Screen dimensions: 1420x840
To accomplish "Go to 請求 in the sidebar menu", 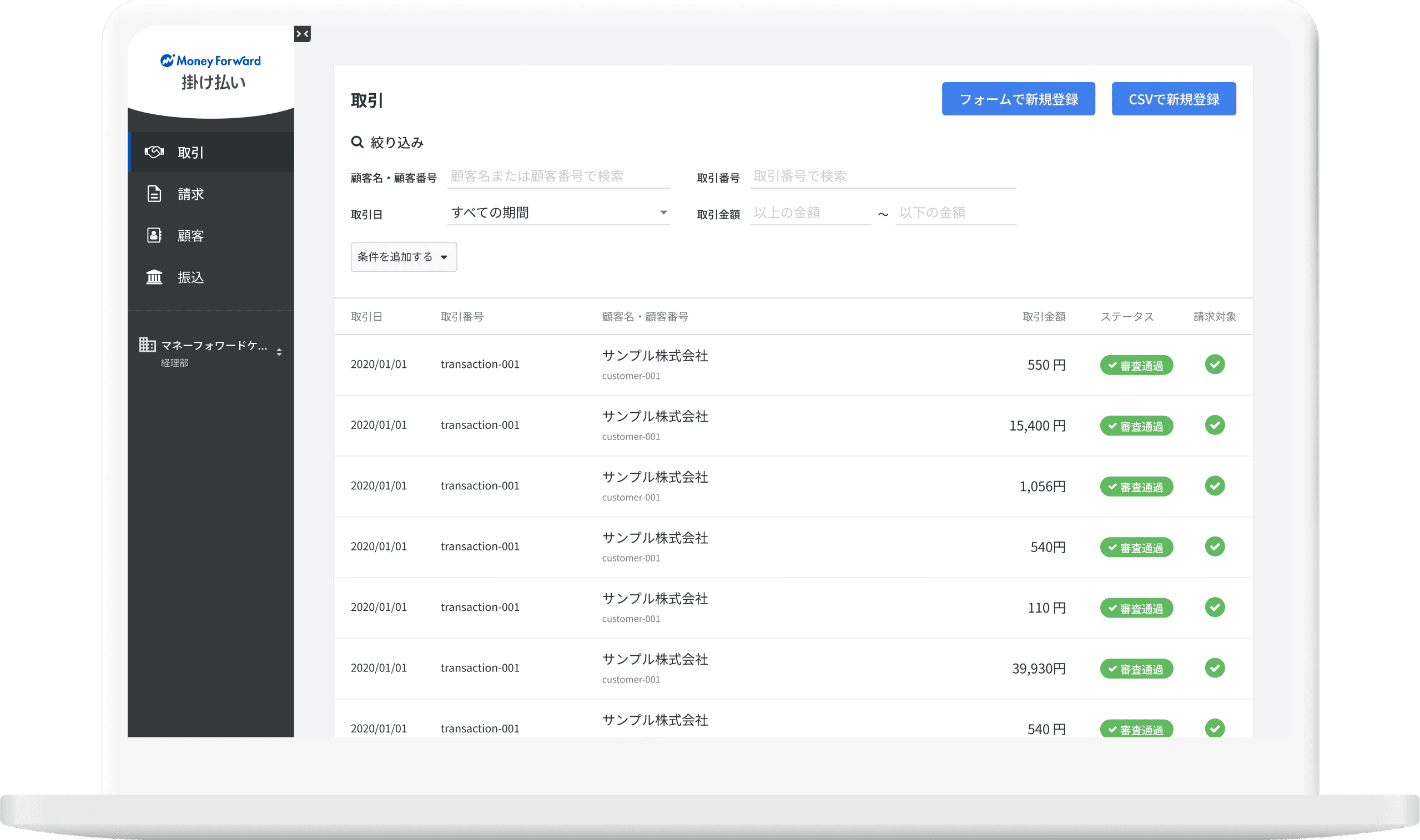I will 190,194.
